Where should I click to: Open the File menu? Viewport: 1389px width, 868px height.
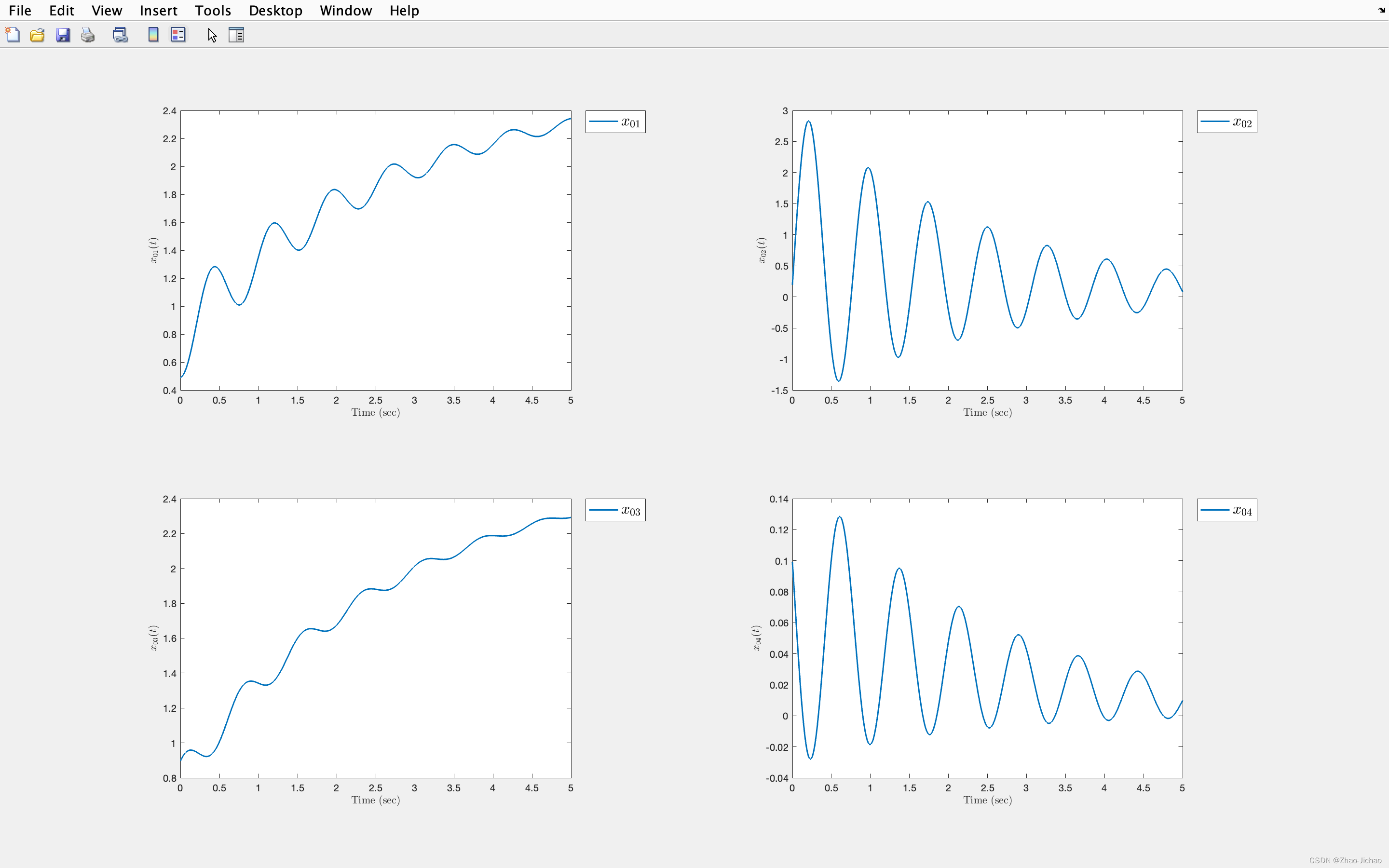[20, 10]
